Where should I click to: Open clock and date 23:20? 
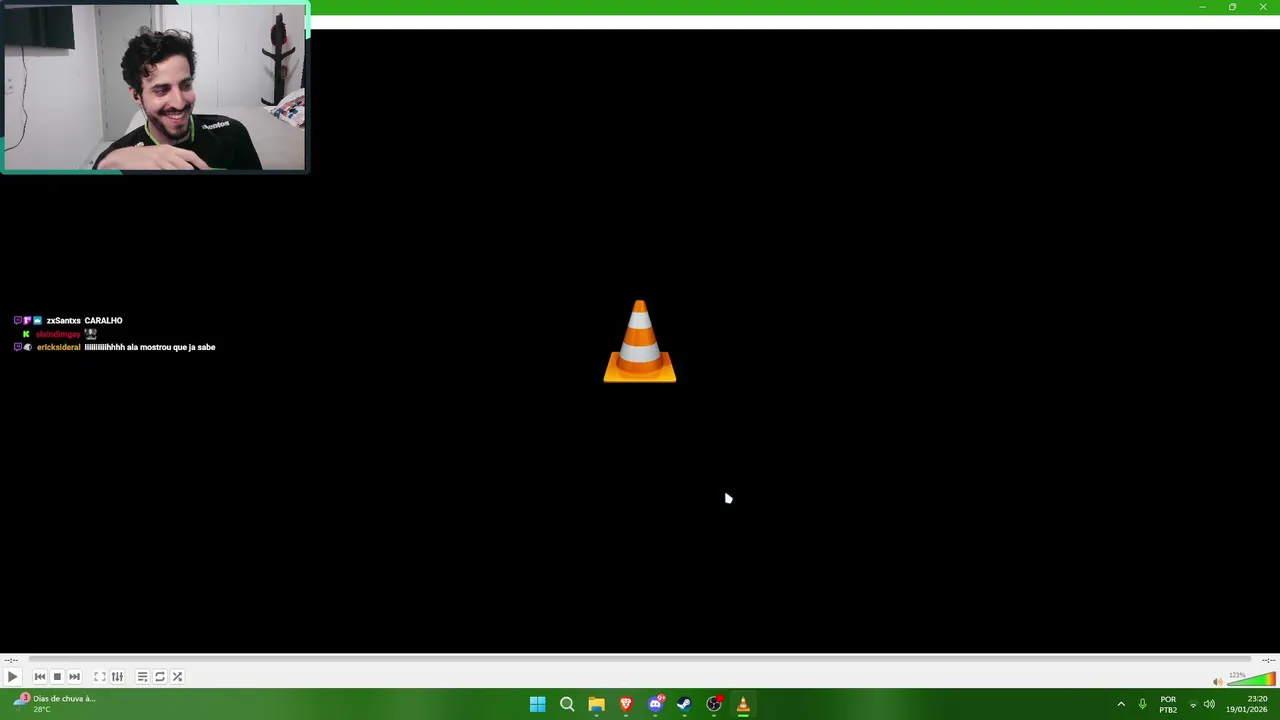[x=1247, y=705]
